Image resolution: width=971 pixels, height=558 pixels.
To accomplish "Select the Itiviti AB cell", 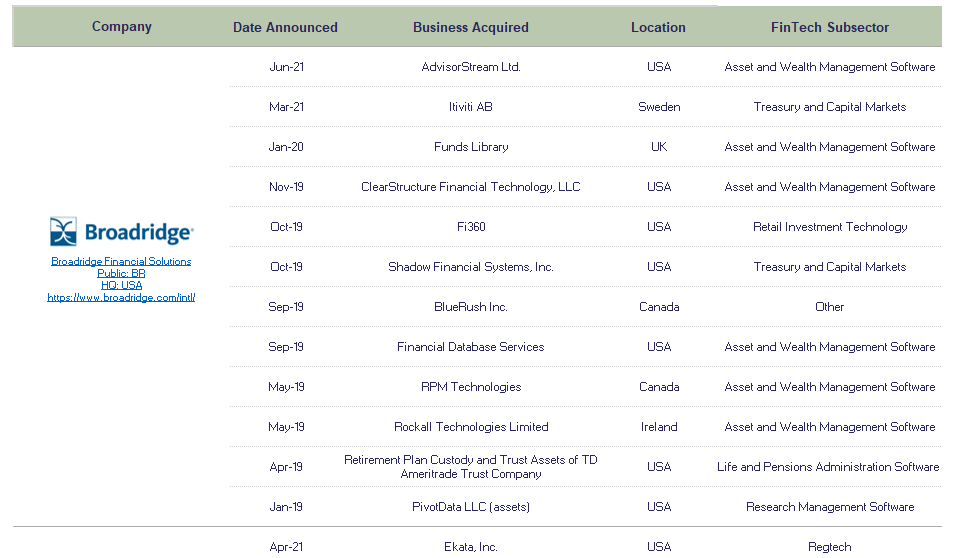I will click(471, 107).
